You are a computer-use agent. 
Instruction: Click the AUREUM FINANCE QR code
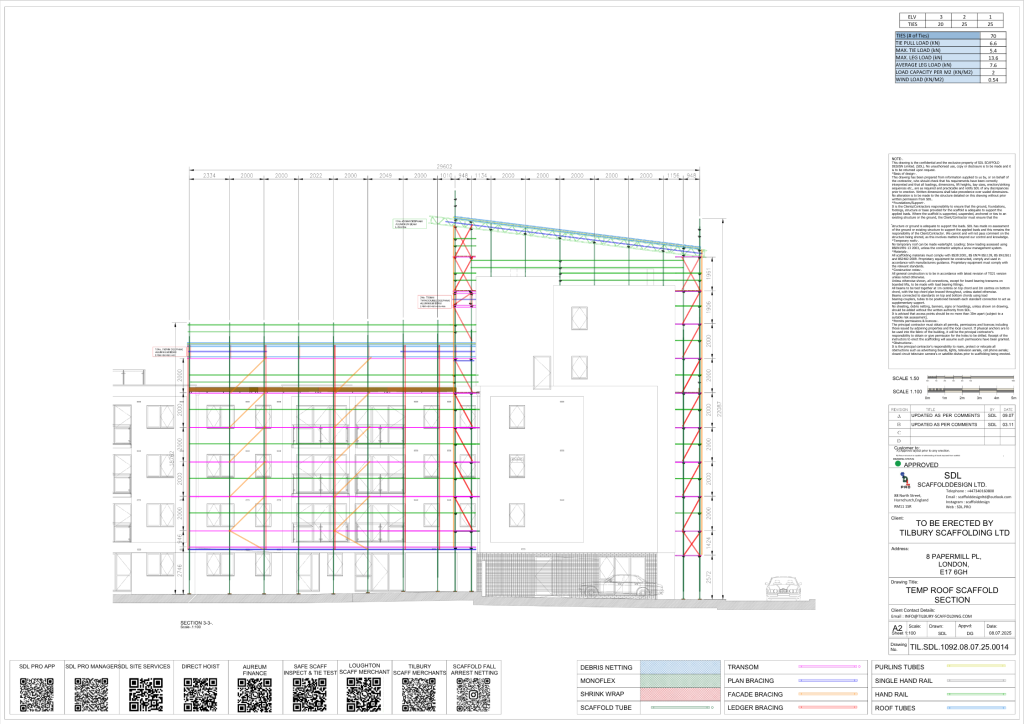pyautogui.click(x=255, y=695)
